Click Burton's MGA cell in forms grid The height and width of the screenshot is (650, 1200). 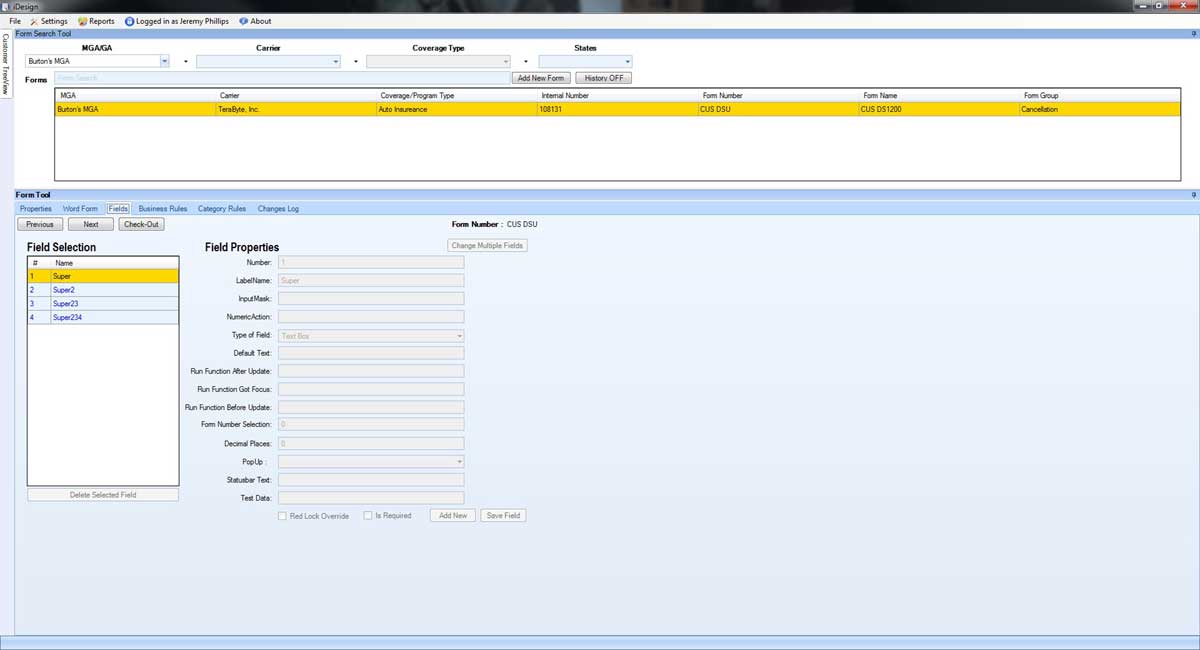point(135,109)
